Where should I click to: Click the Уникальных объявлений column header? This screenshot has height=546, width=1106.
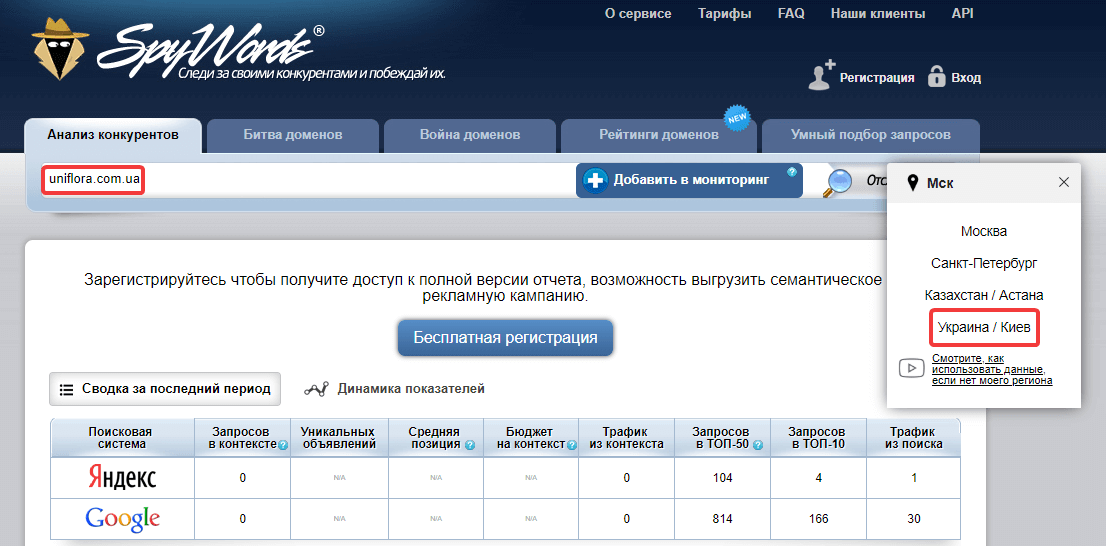(x=338, y=437)
